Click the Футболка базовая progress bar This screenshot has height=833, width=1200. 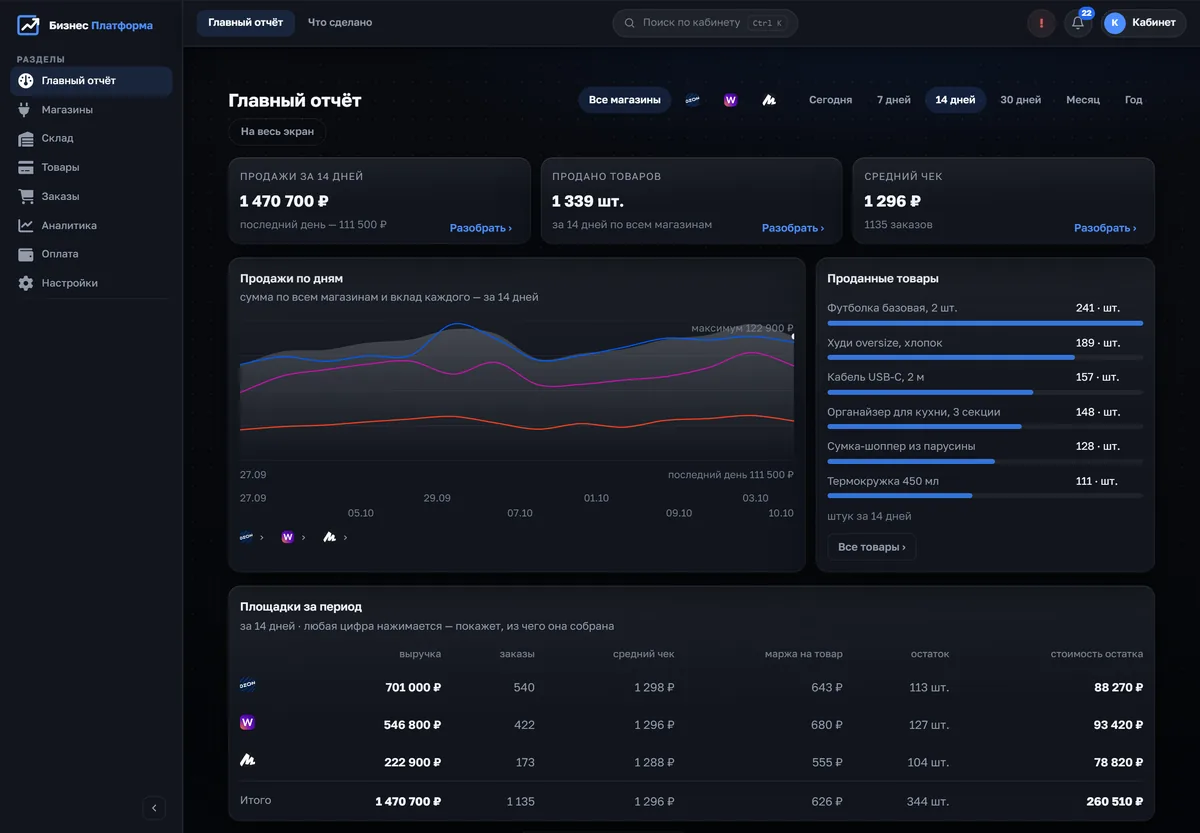tap(985, 323)
